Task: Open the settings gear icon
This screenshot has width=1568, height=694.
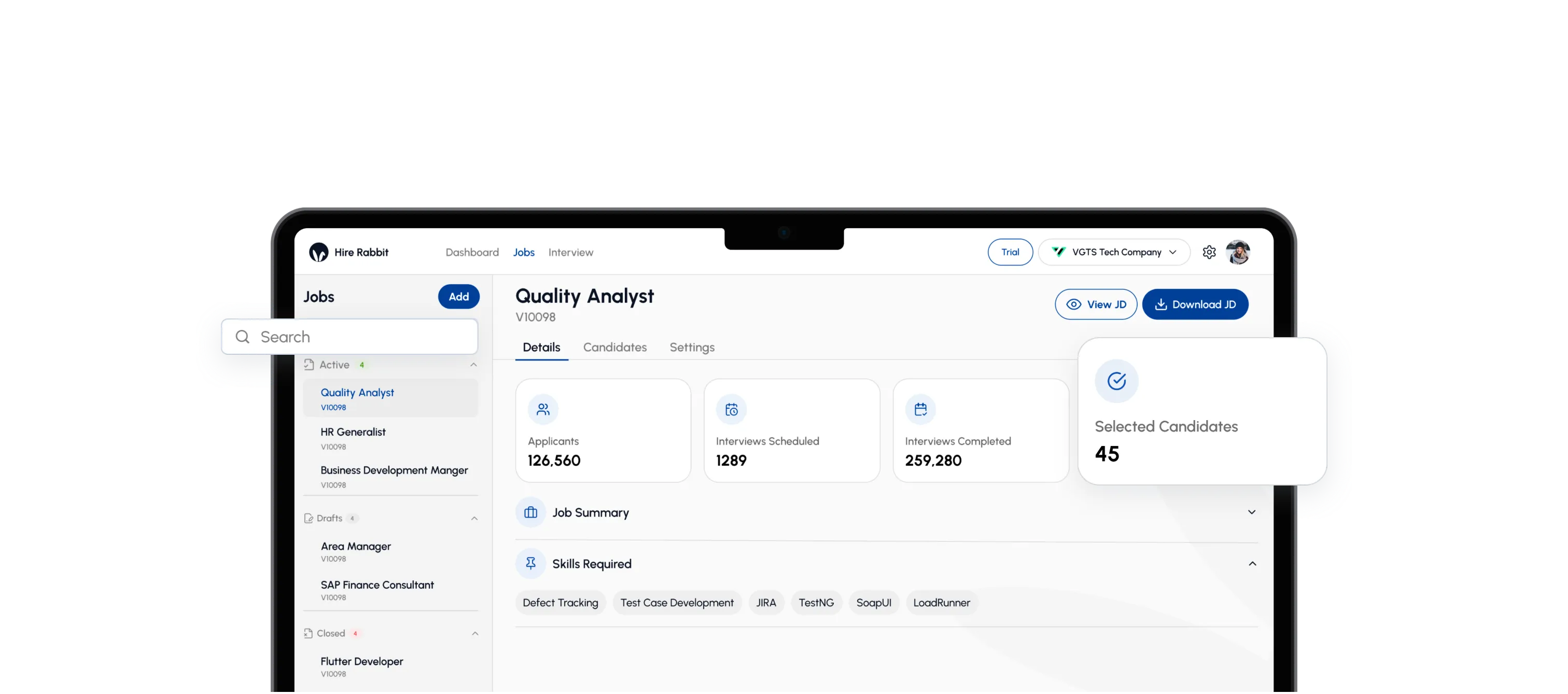Action: [x=1209, y=252]
